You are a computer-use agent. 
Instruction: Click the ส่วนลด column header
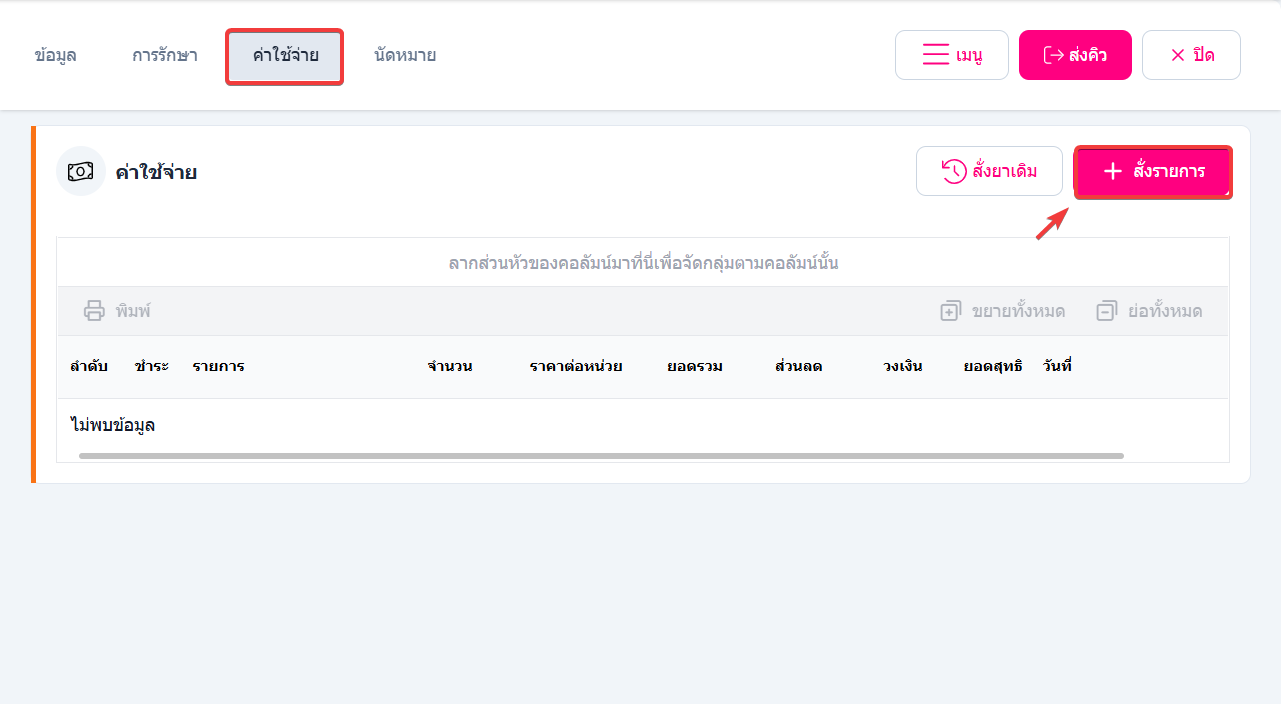pyautogui.click(x=798, y=366)
